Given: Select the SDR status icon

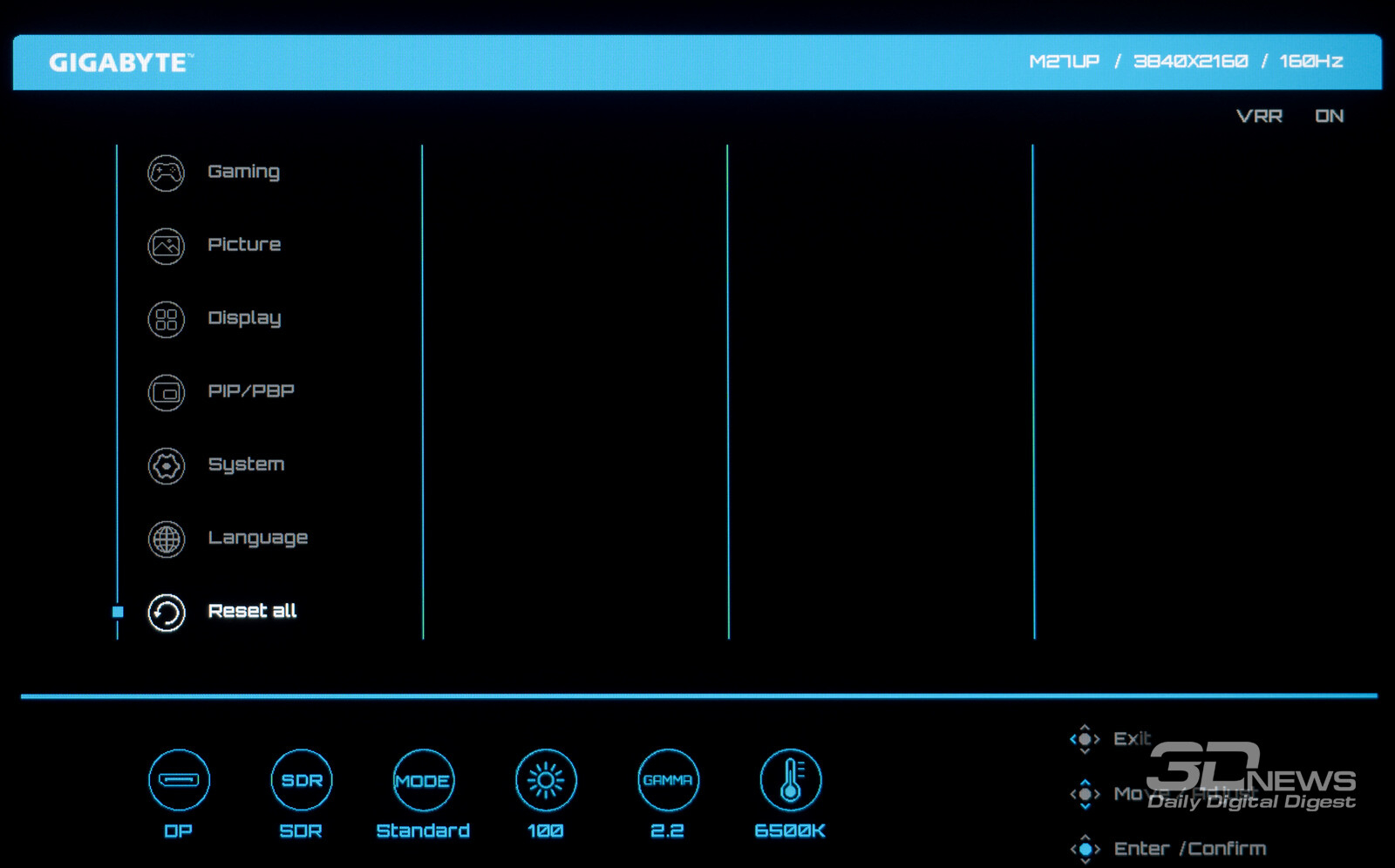Looking at the screenshot, I should (302, 780).
